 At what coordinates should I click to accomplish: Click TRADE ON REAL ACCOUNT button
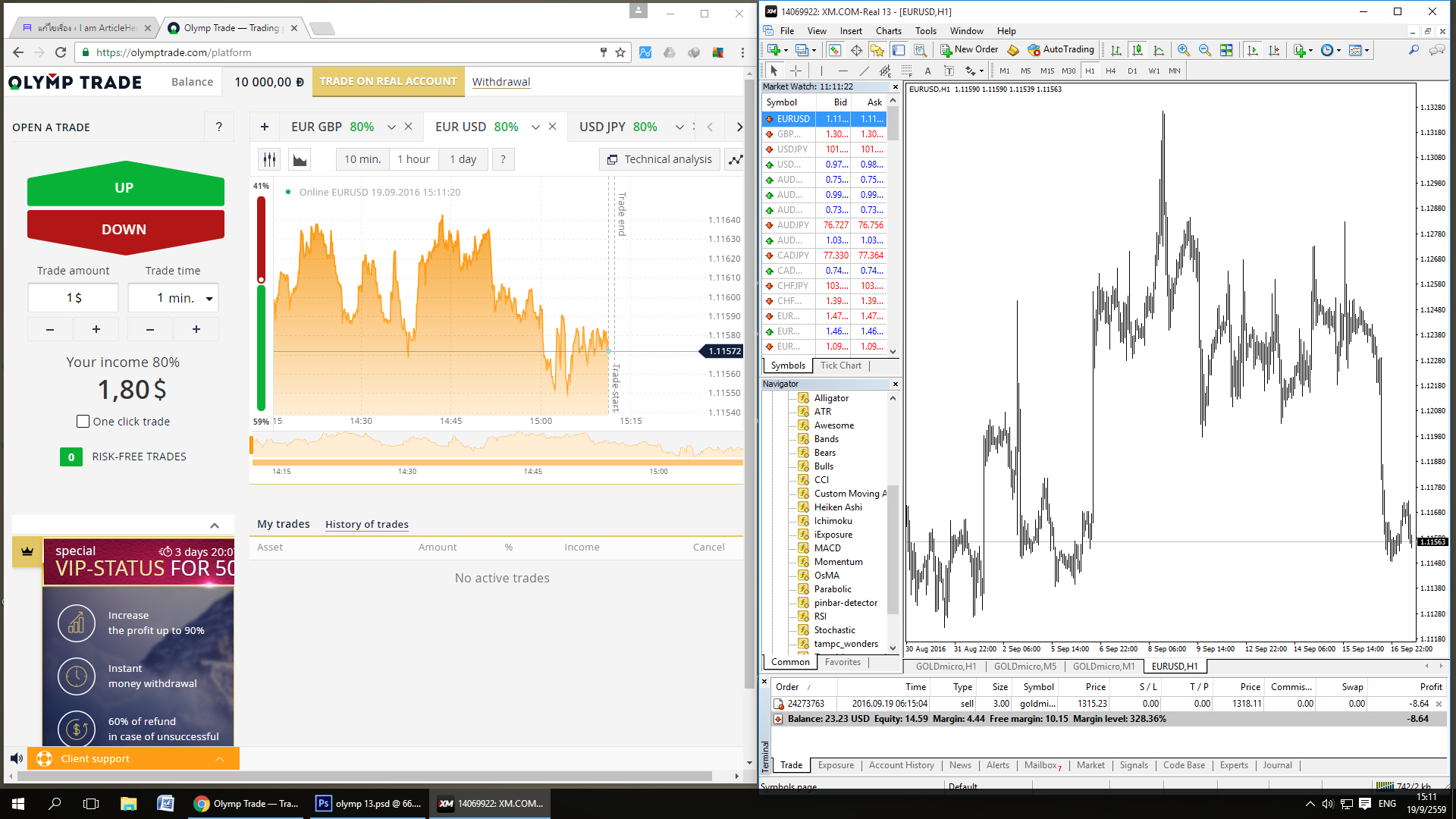pyautogui.click(x=388, y=81)
